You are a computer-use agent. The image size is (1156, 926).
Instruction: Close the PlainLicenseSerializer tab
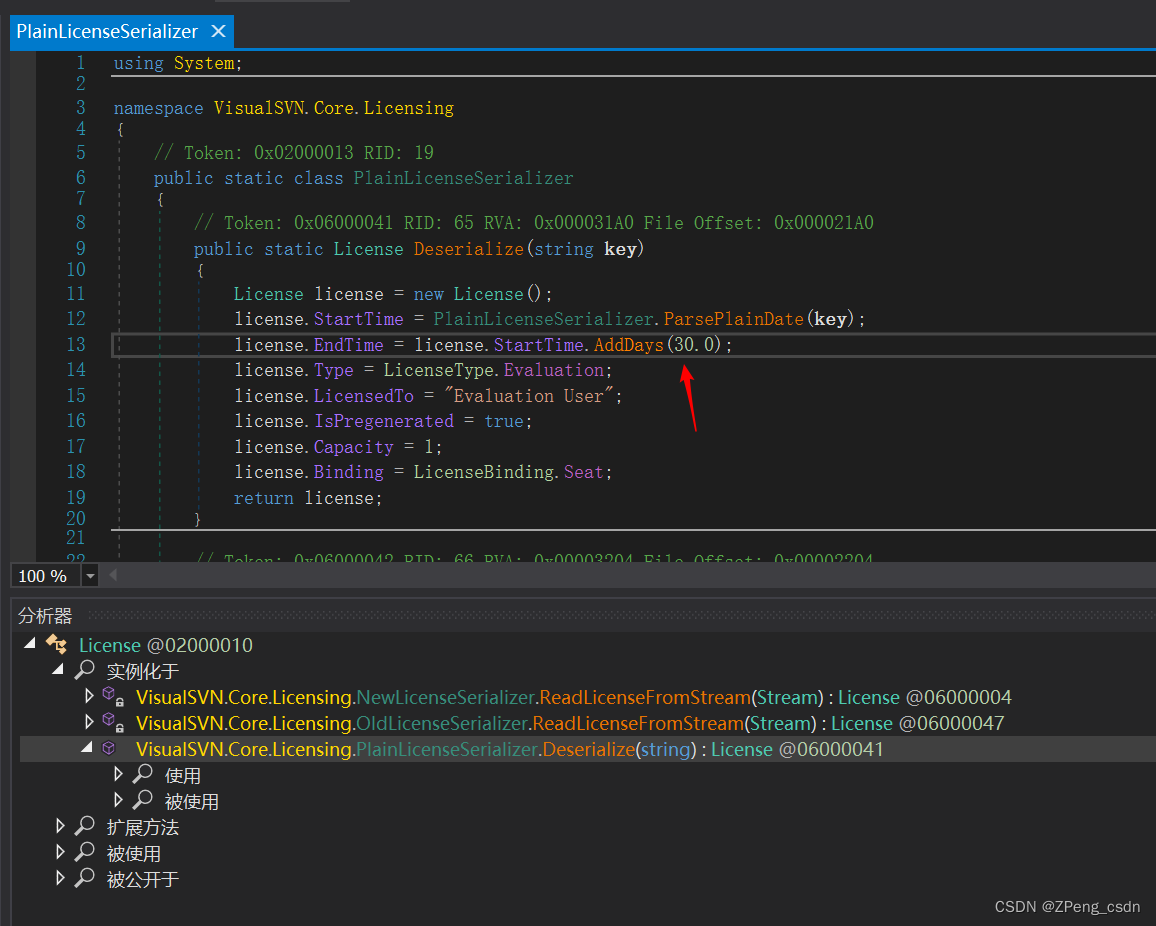(x=218, y=32)
